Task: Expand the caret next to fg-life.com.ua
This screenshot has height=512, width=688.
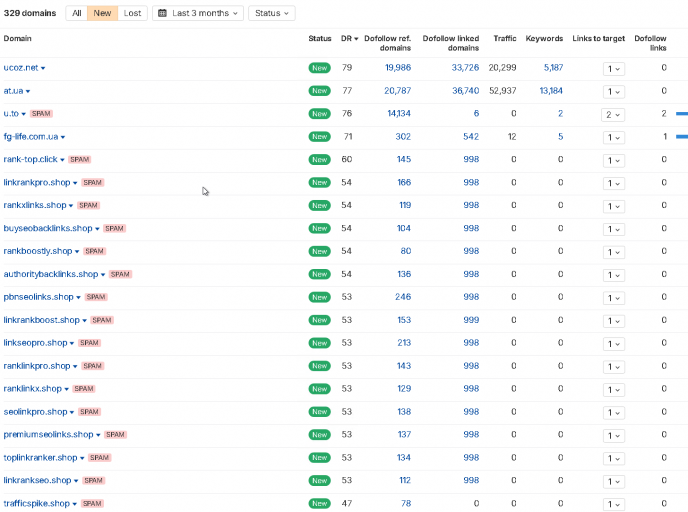Action: [63, 137]
